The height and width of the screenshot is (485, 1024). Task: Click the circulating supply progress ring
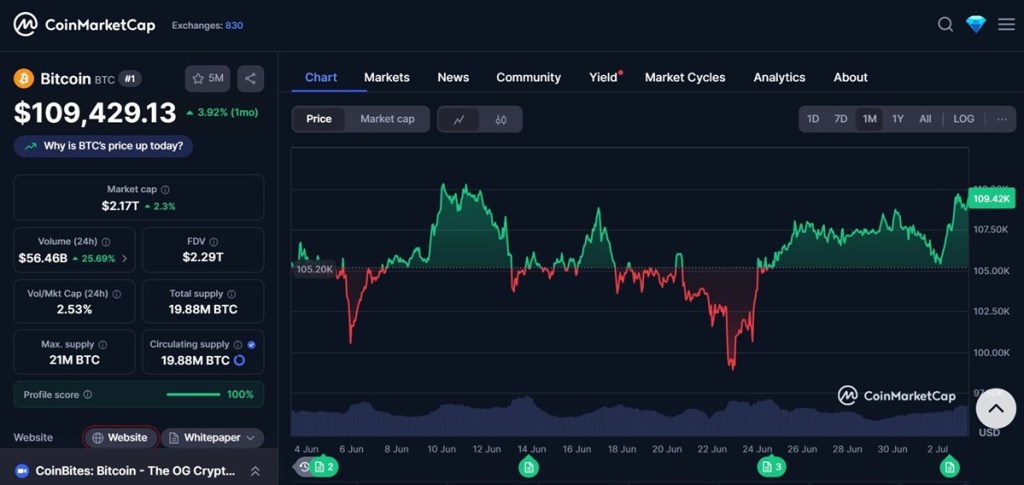[239, 360]
